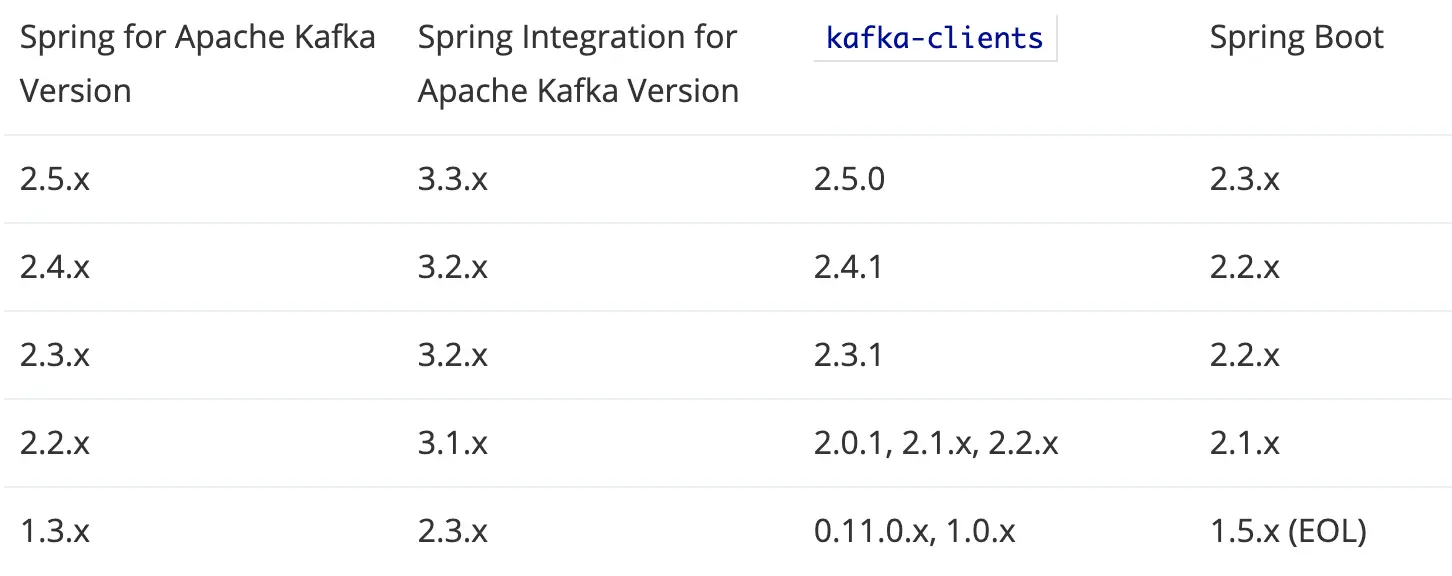Click the 2.0.1, 2.1.x, 2.2.x cell

click(x=936, y=444)
